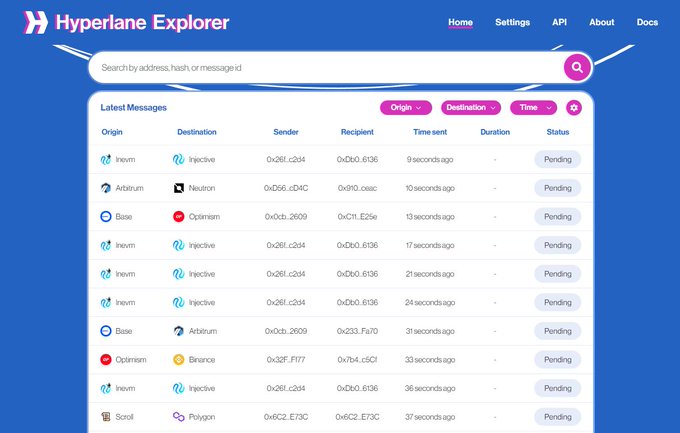
Task: Click Inevm icon in the 17 seconds ago row
Action: [x=106, y=245]
